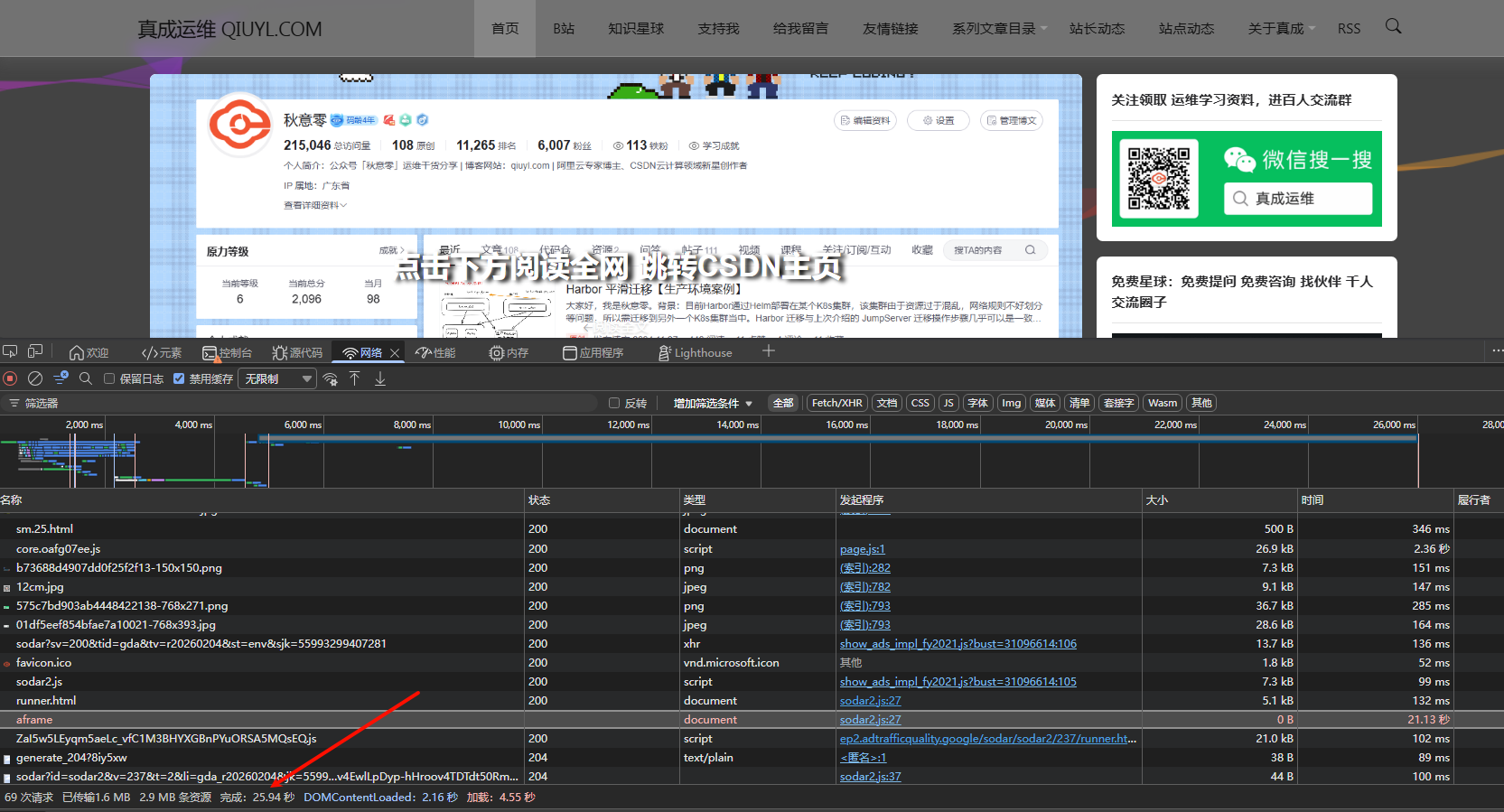1504x812 pixels.
Task: Click the inspect element picker icon
Action: [10, 351]
